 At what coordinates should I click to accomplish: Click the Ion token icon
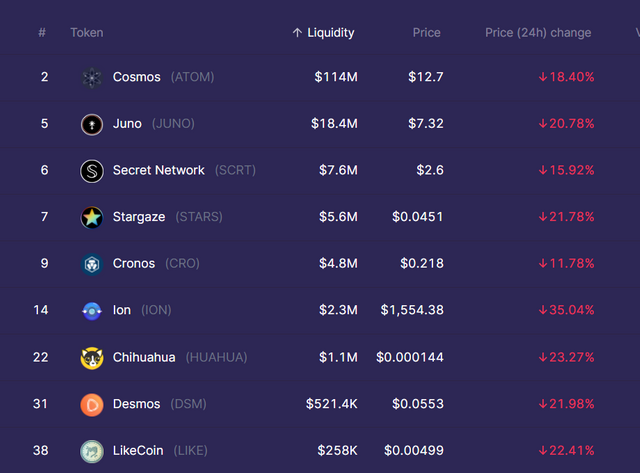pos(92,311)
